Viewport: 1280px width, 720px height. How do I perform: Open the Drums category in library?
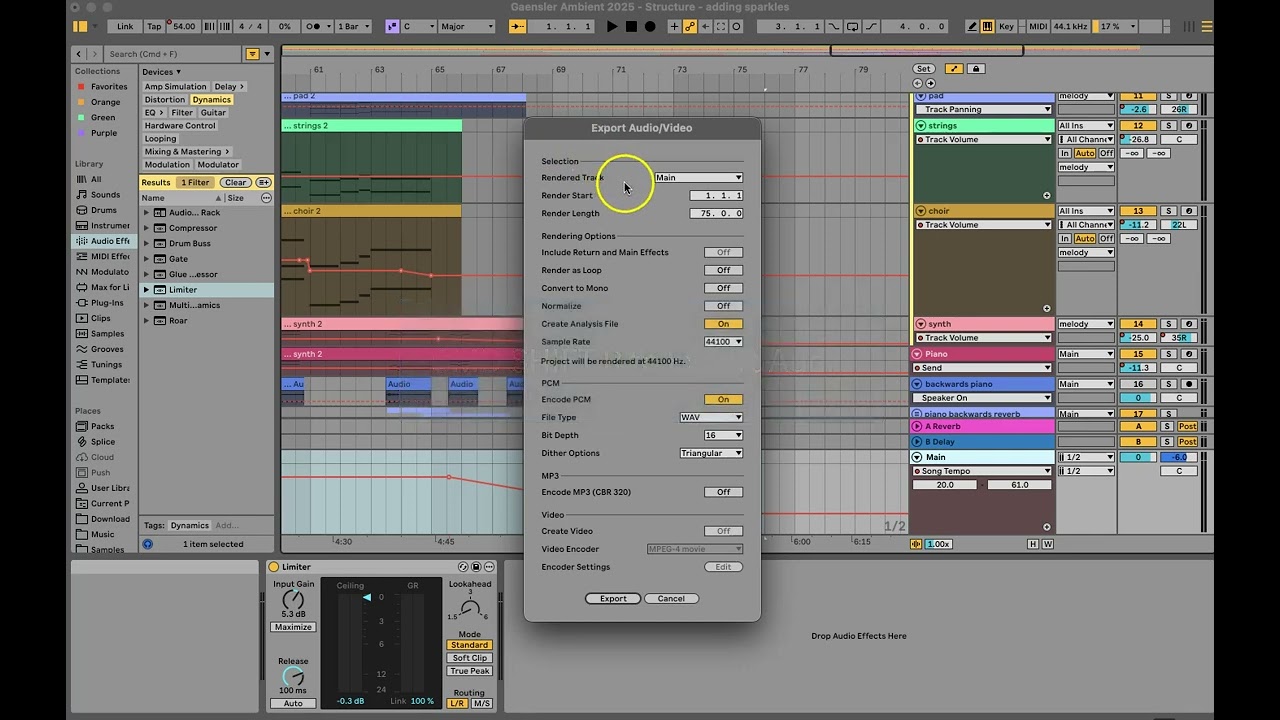pyautogui.click(x=103, y=210)
